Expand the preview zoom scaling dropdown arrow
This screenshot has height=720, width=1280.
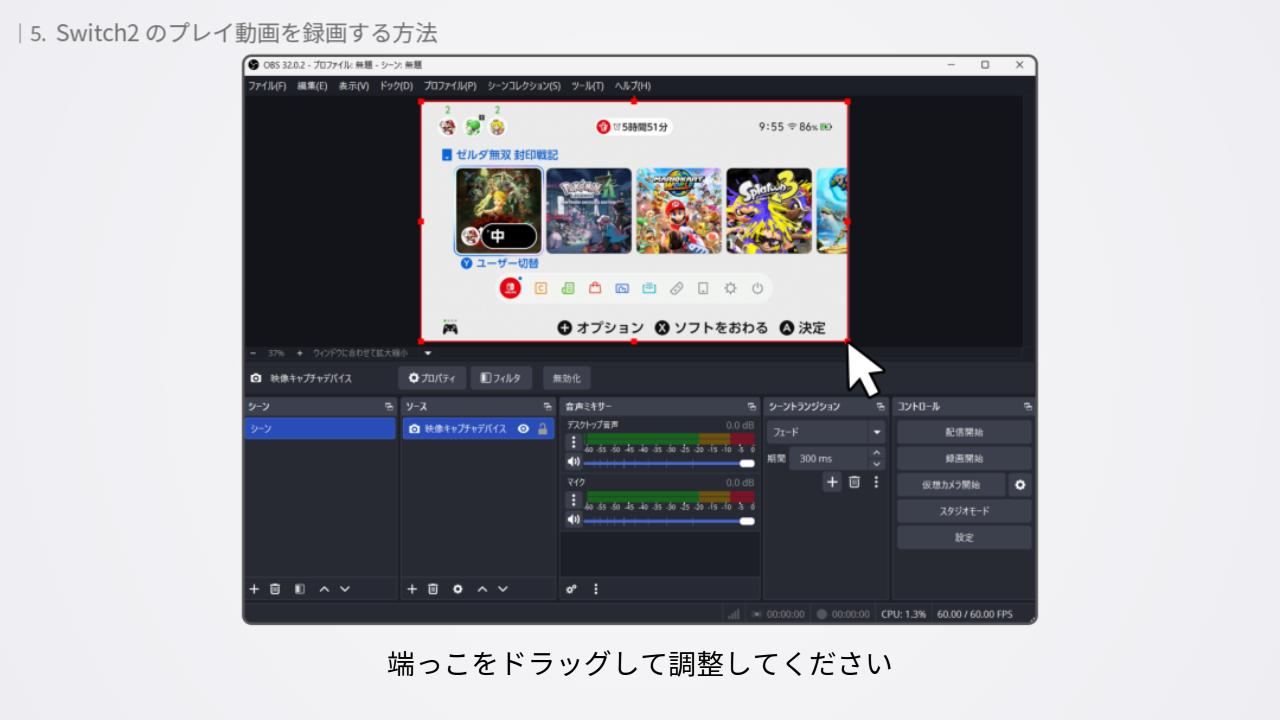(428, 353)
